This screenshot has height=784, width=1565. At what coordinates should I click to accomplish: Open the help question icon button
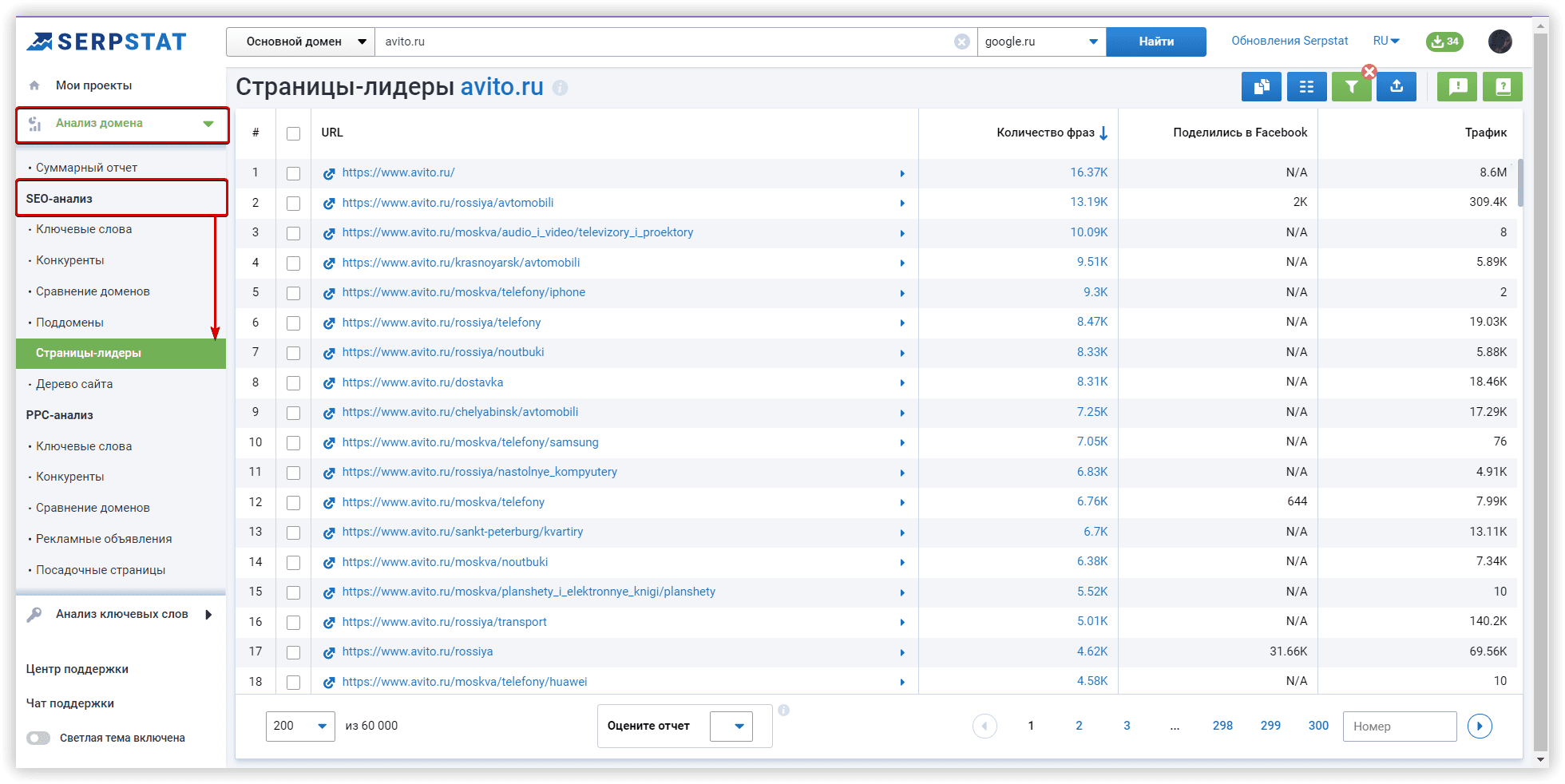click(1503, 86)
